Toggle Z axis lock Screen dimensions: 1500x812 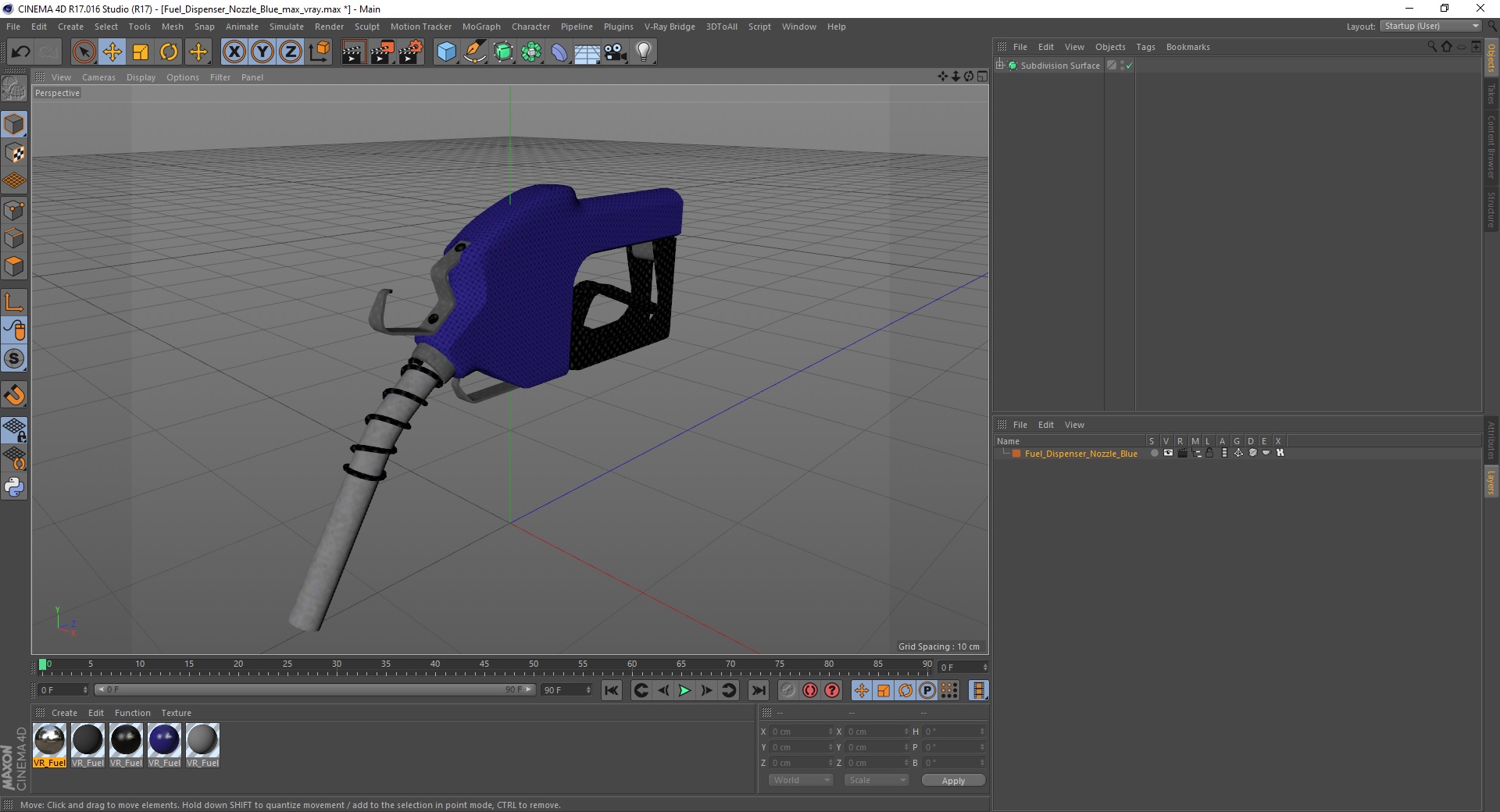(291, 52)
